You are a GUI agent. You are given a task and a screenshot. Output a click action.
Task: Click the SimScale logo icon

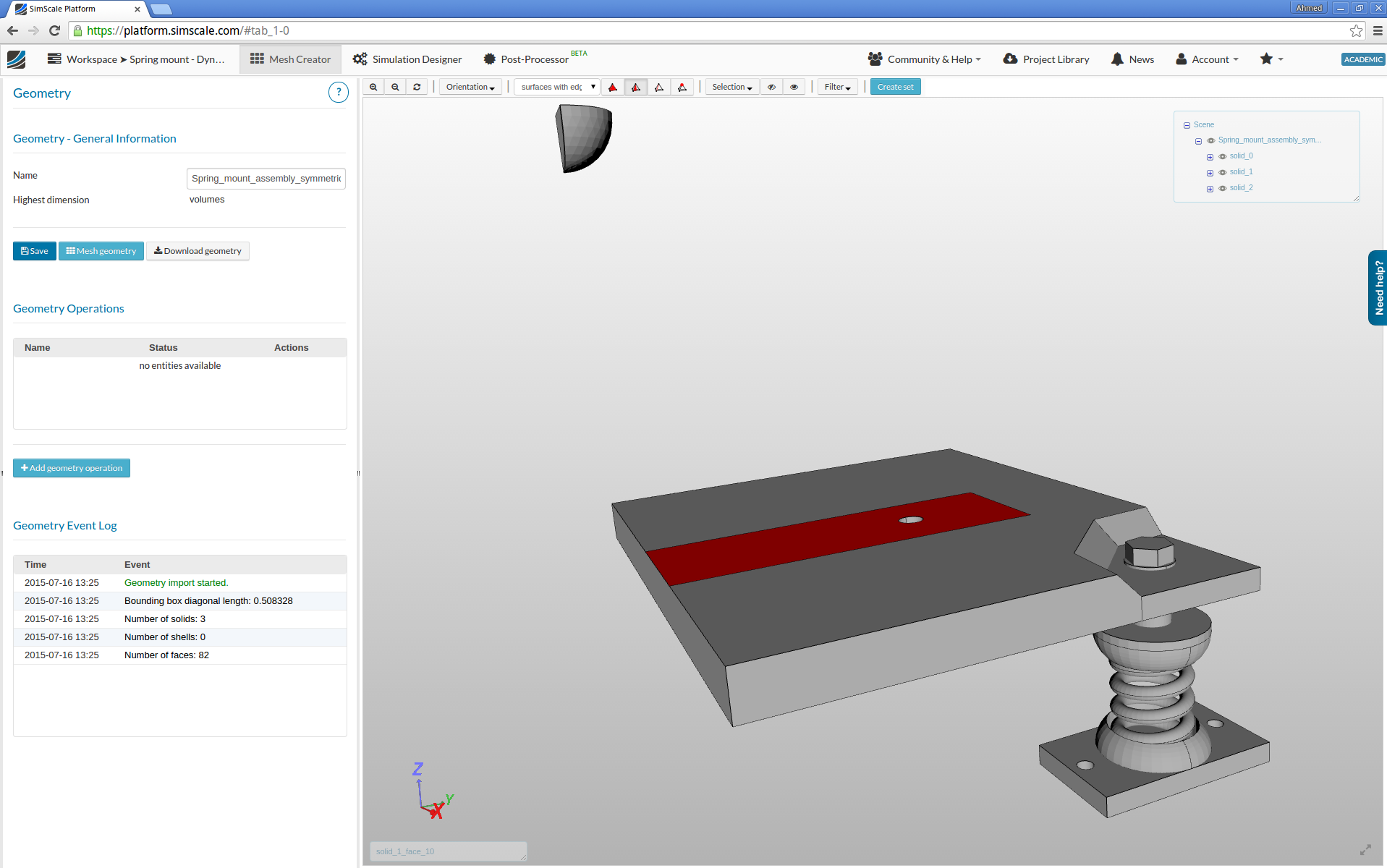(17, 59)
